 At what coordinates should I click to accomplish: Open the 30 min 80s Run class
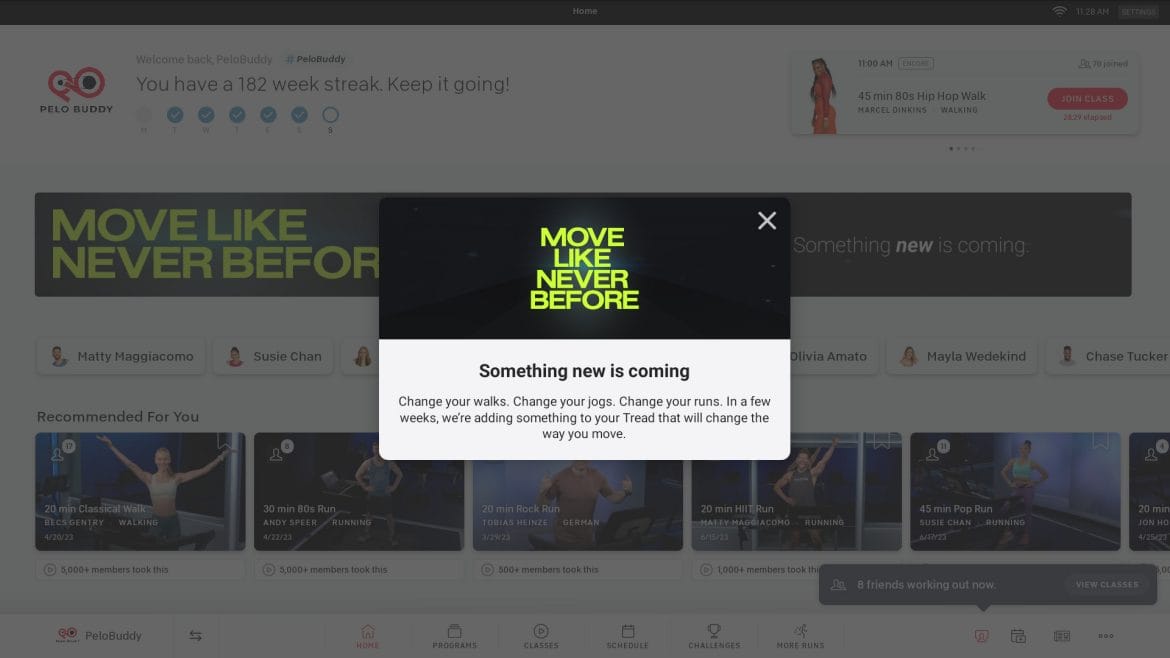click(359, 492)
